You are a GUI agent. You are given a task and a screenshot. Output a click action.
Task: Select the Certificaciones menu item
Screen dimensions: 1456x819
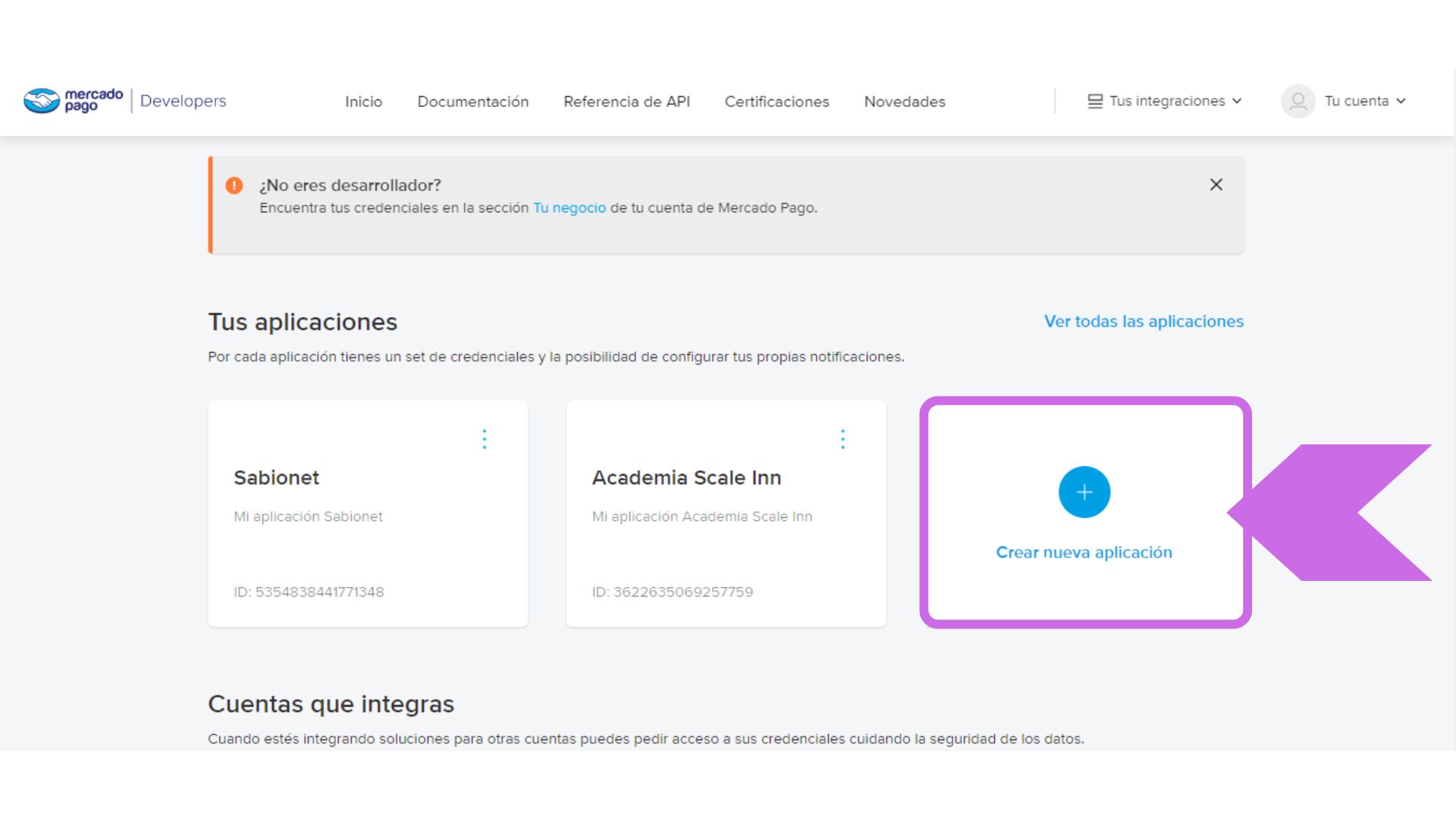point(777,102)
